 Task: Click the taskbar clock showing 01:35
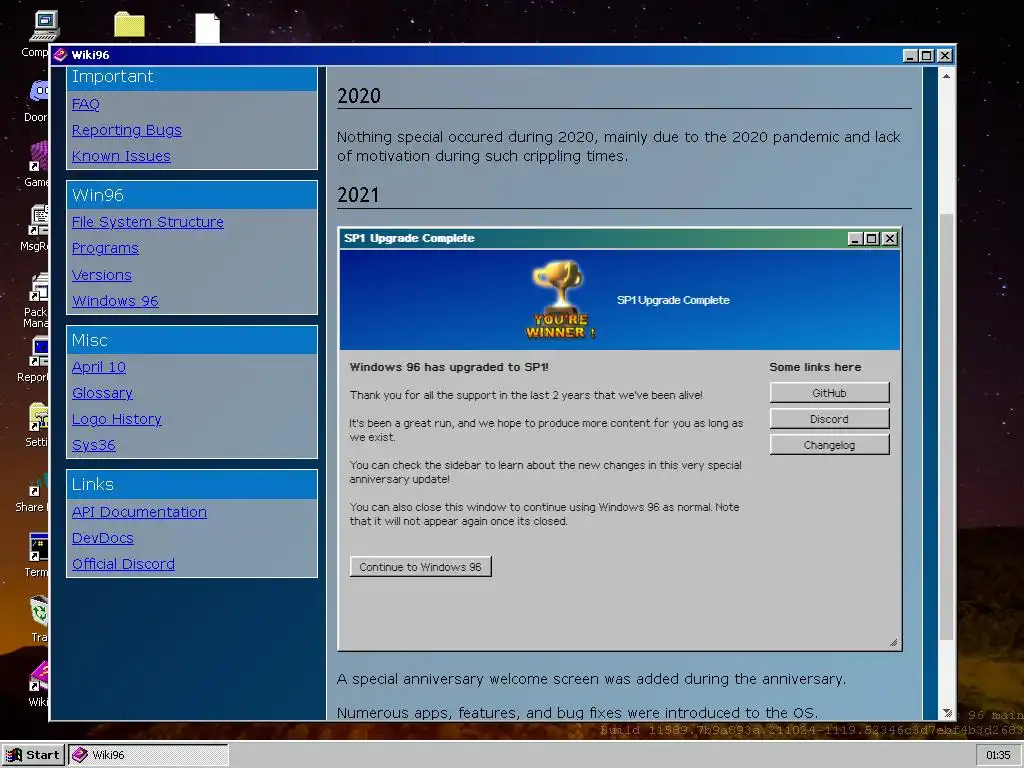click(x=998, y=755)
